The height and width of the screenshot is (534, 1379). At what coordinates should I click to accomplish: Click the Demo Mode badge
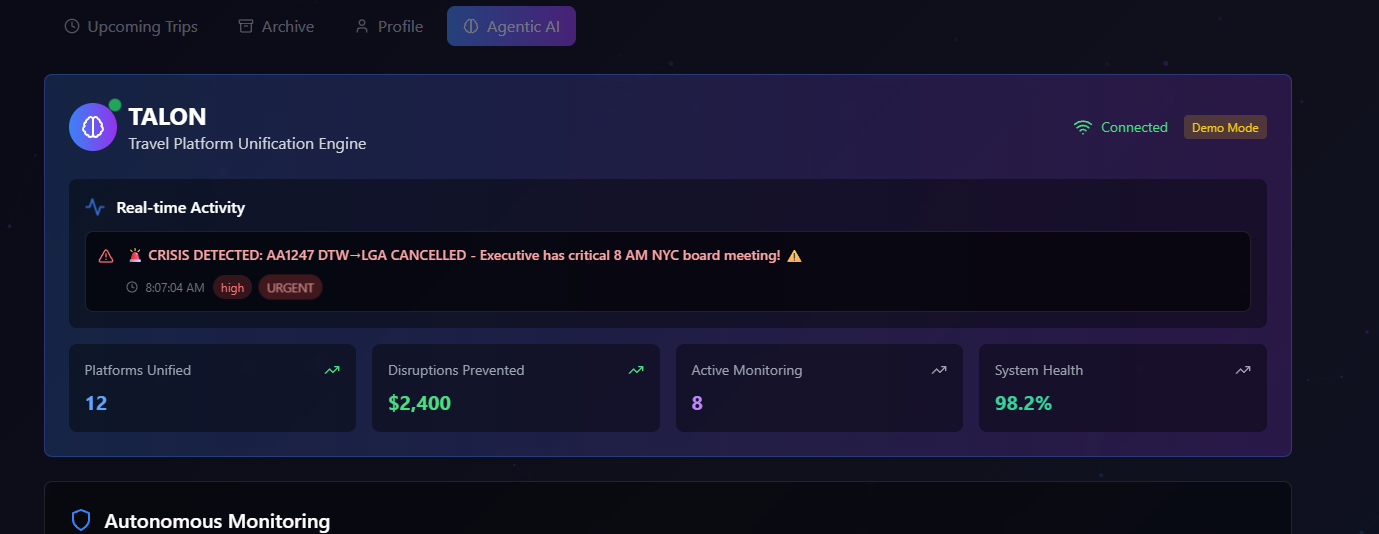click(x=1225, y=127)
